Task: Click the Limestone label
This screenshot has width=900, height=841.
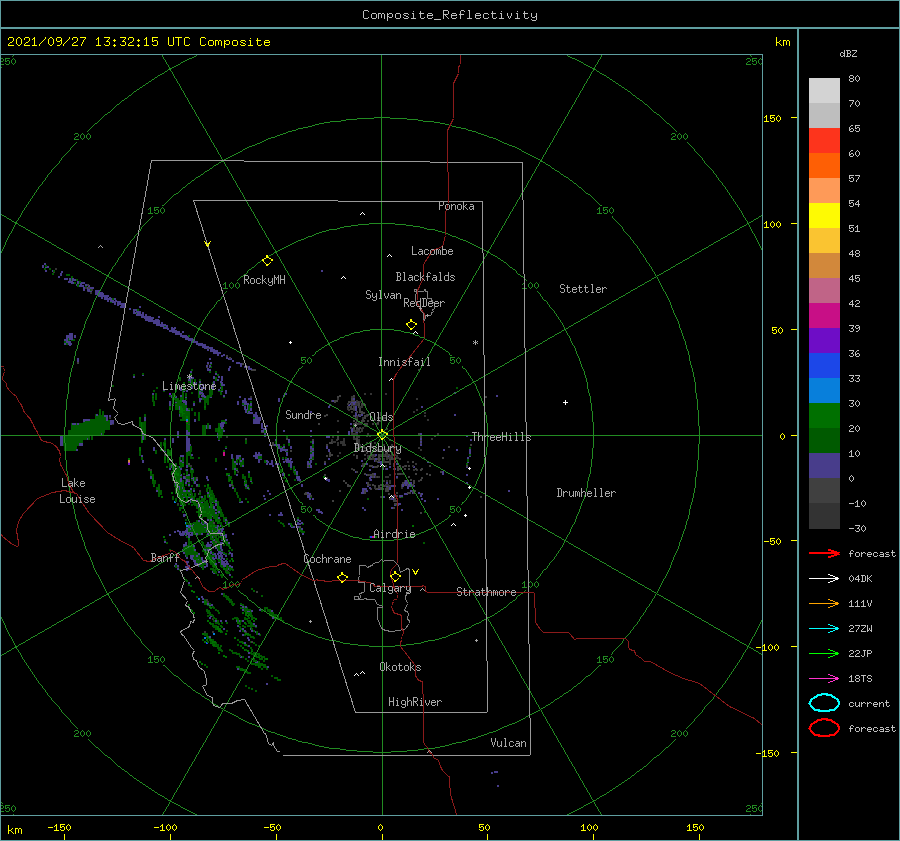Action: pos(189,386)
